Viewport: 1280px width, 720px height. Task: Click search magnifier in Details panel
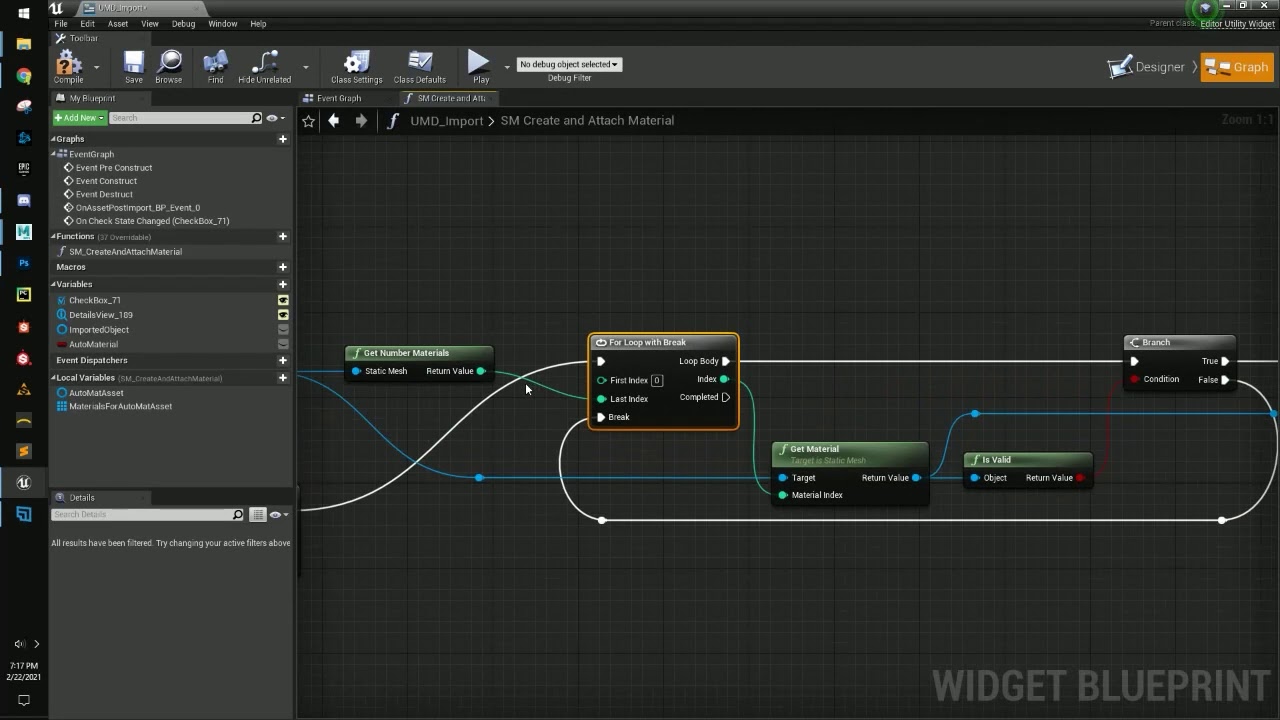point(237,515)
